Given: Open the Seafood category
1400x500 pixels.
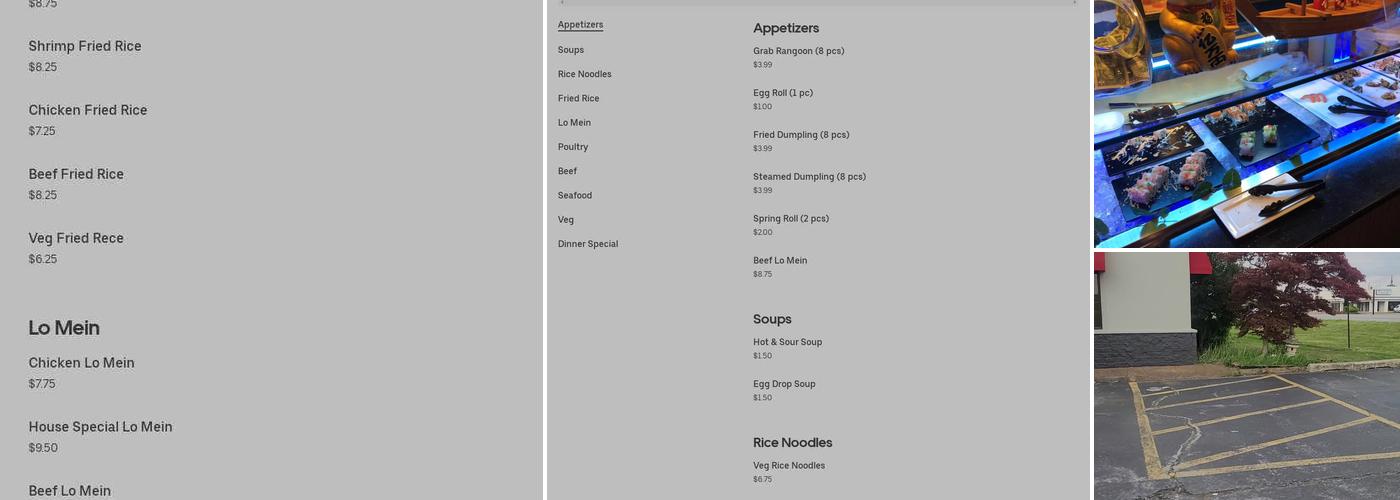Looking at the screenshot, I should click(575, 195).
